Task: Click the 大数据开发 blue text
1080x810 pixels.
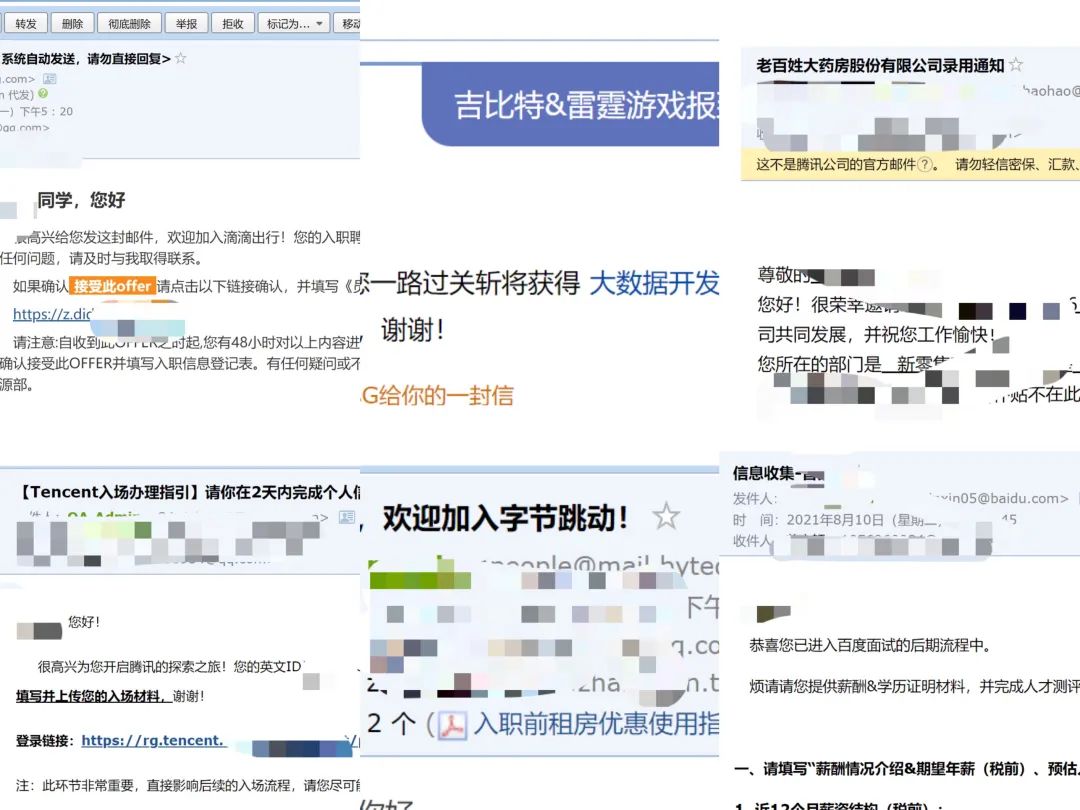Action: [654, 282]
